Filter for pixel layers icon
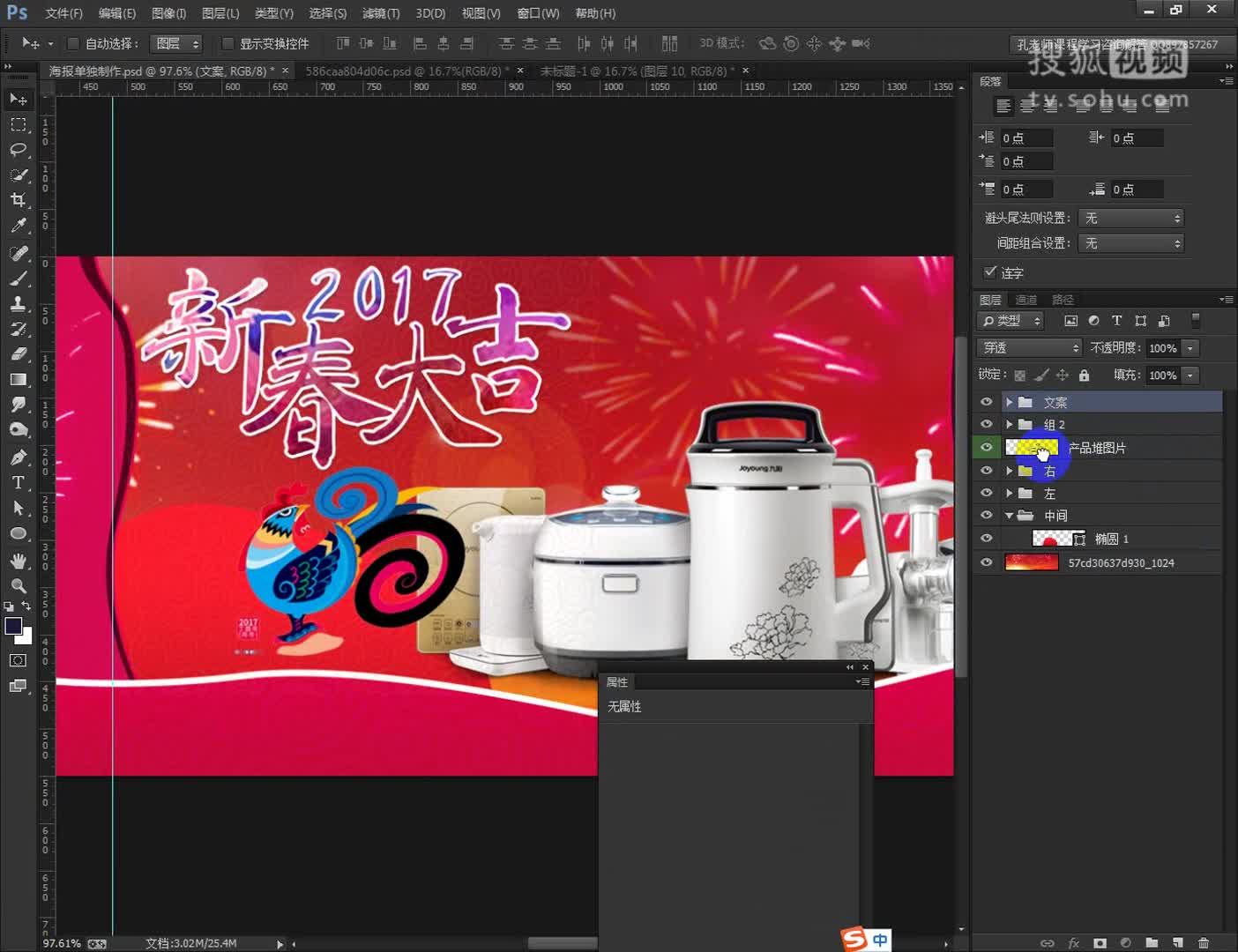Screen dimensions: 1238x952 click(1071, 321)
